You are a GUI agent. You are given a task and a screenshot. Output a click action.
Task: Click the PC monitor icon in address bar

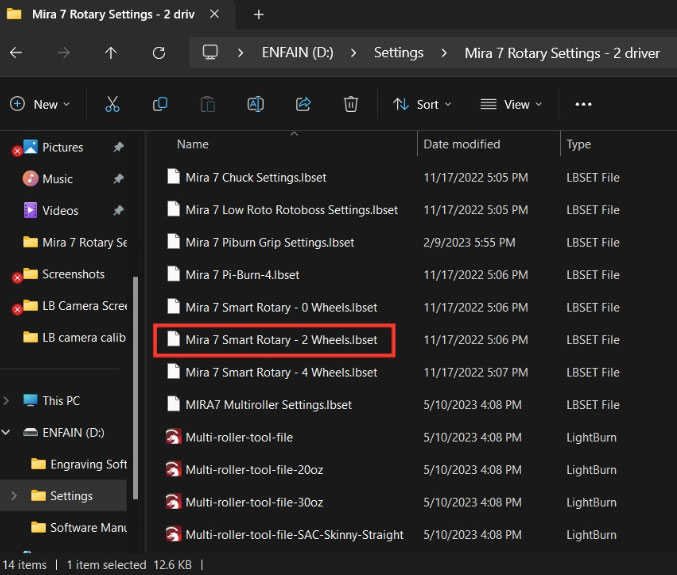210,52
